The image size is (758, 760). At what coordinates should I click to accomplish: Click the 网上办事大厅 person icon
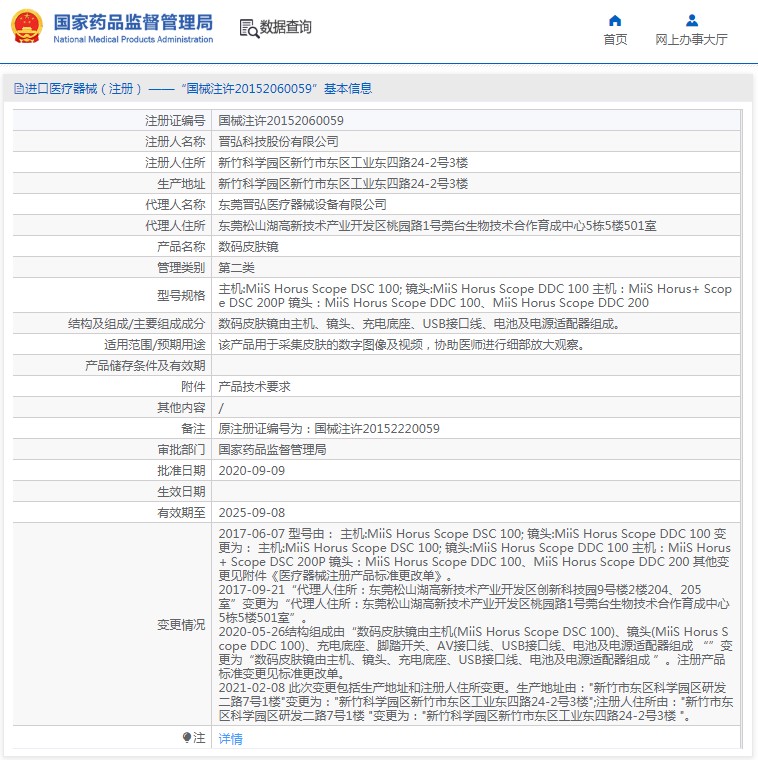pos(692,20)
